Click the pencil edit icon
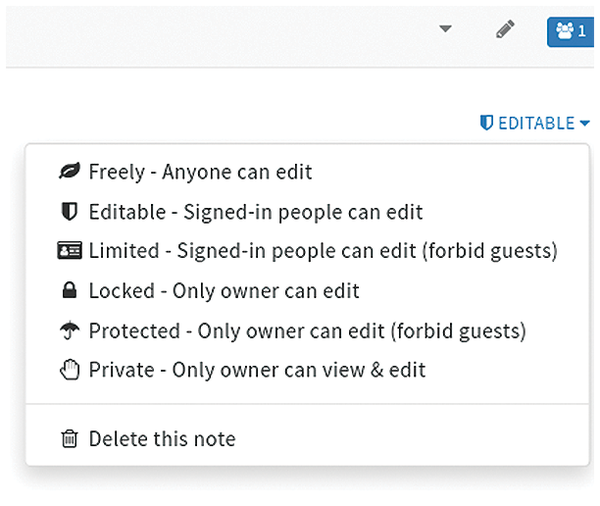Viewport: 600px width, 506px height. pyautogui.click(x=505, y=29)
